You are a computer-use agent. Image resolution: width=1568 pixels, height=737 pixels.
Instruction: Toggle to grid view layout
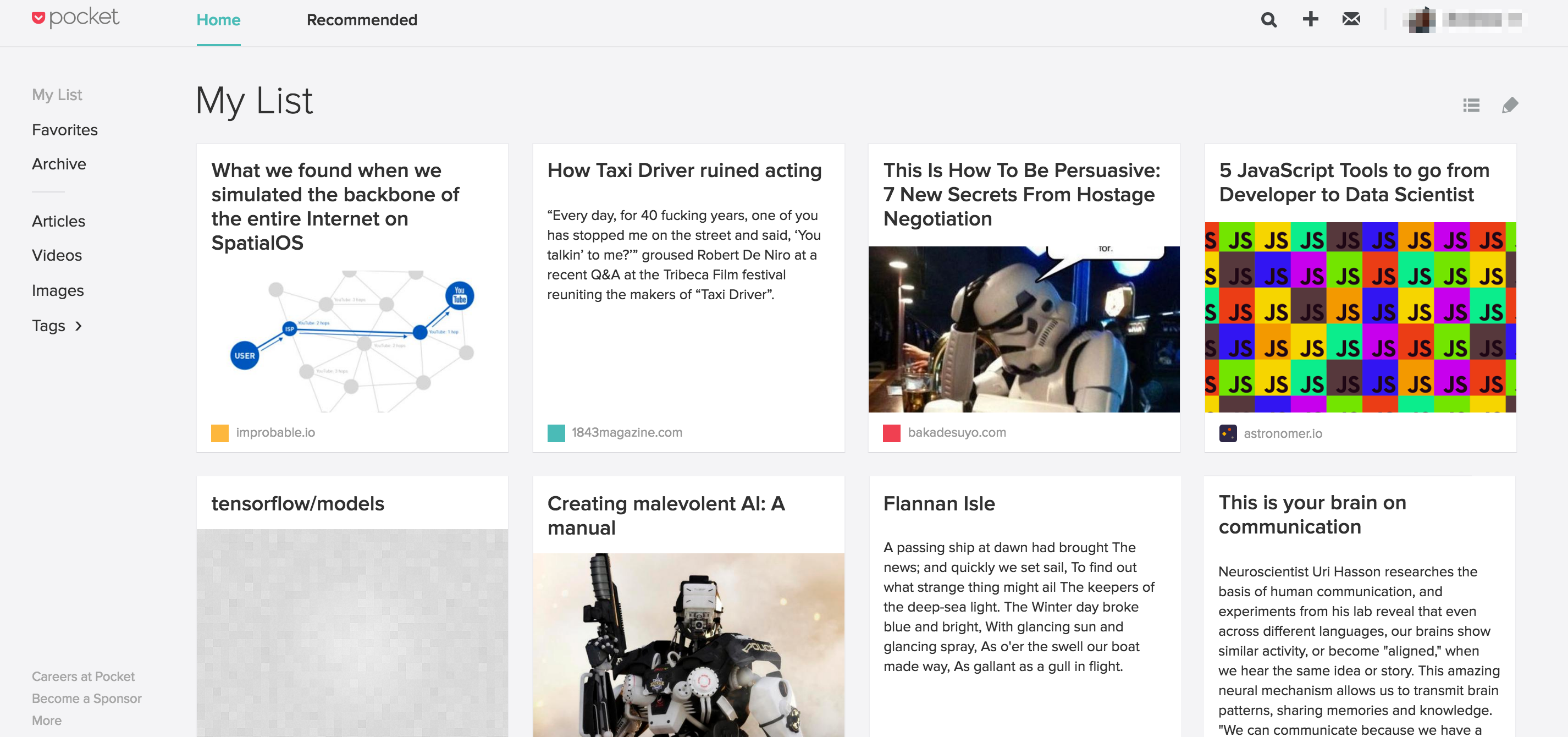[x=1471, y=105]
